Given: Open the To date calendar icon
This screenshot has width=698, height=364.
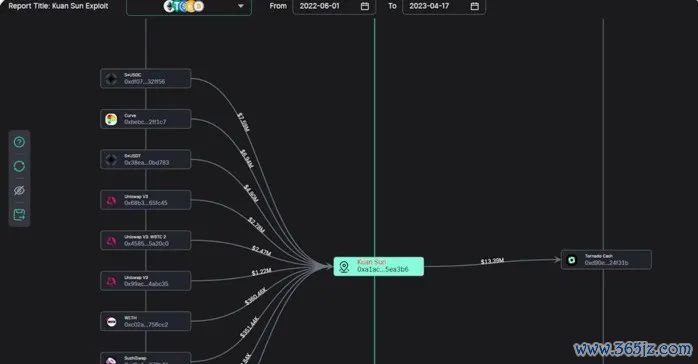Looking at the screenshot, I should pyautogui.click(x=475, y=6).
